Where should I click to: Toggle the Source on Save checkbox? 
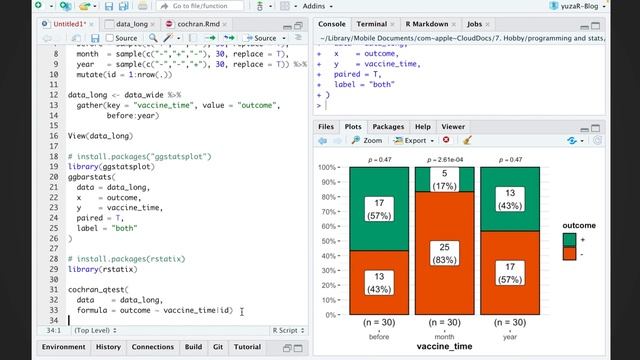(109, 38)
